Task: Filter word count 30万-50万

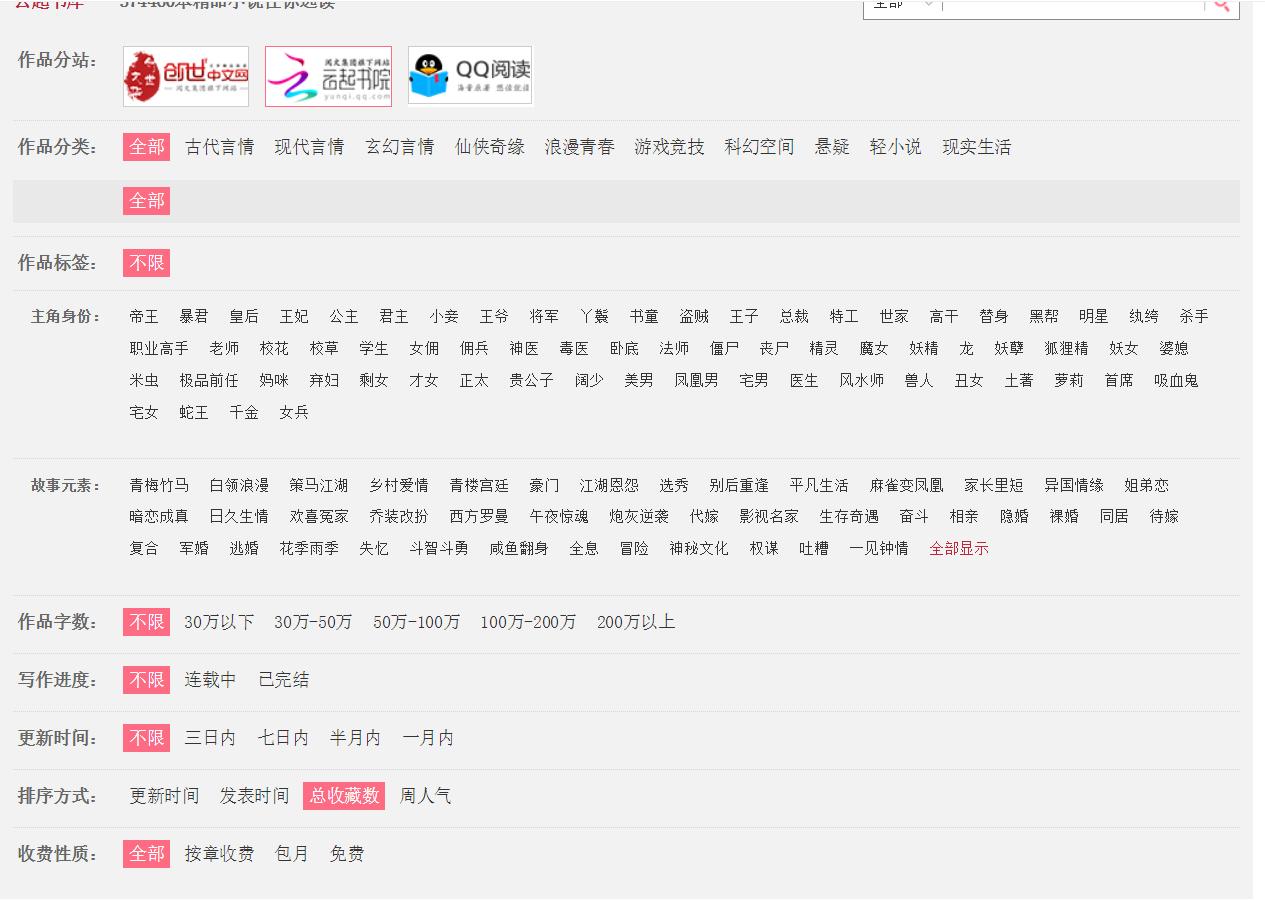Action: [313, 622]
